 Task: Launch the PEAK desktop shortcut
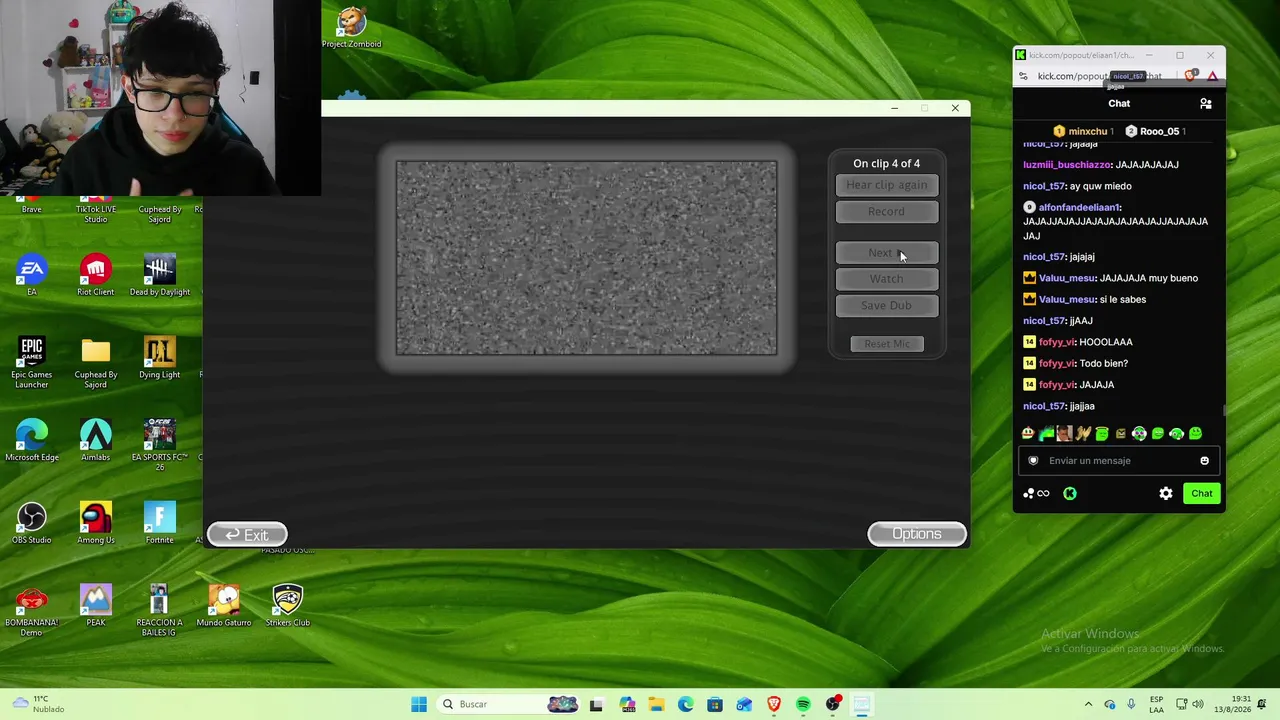(96, 605)
